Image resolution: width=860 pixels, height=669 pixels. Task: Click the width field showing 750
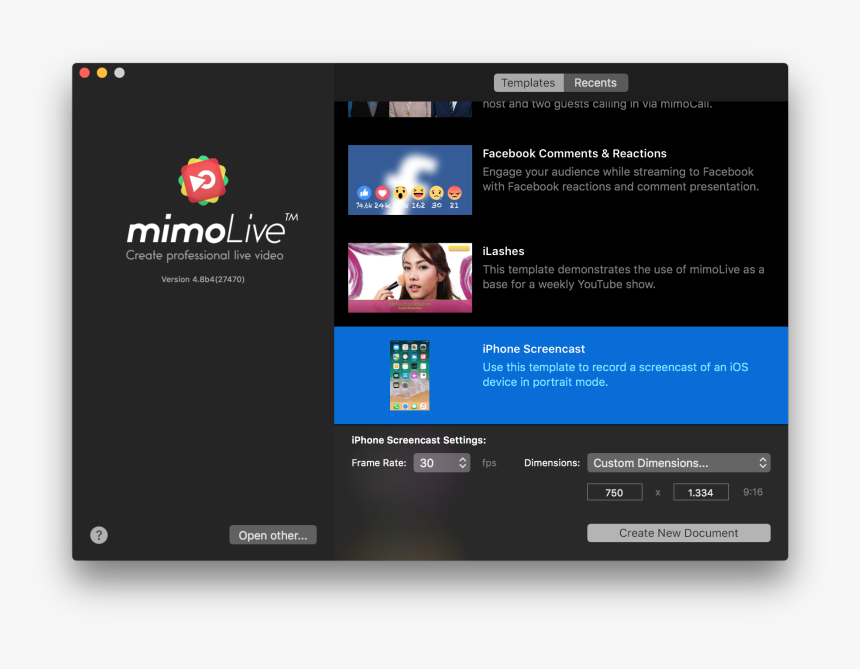coord(614,491)
